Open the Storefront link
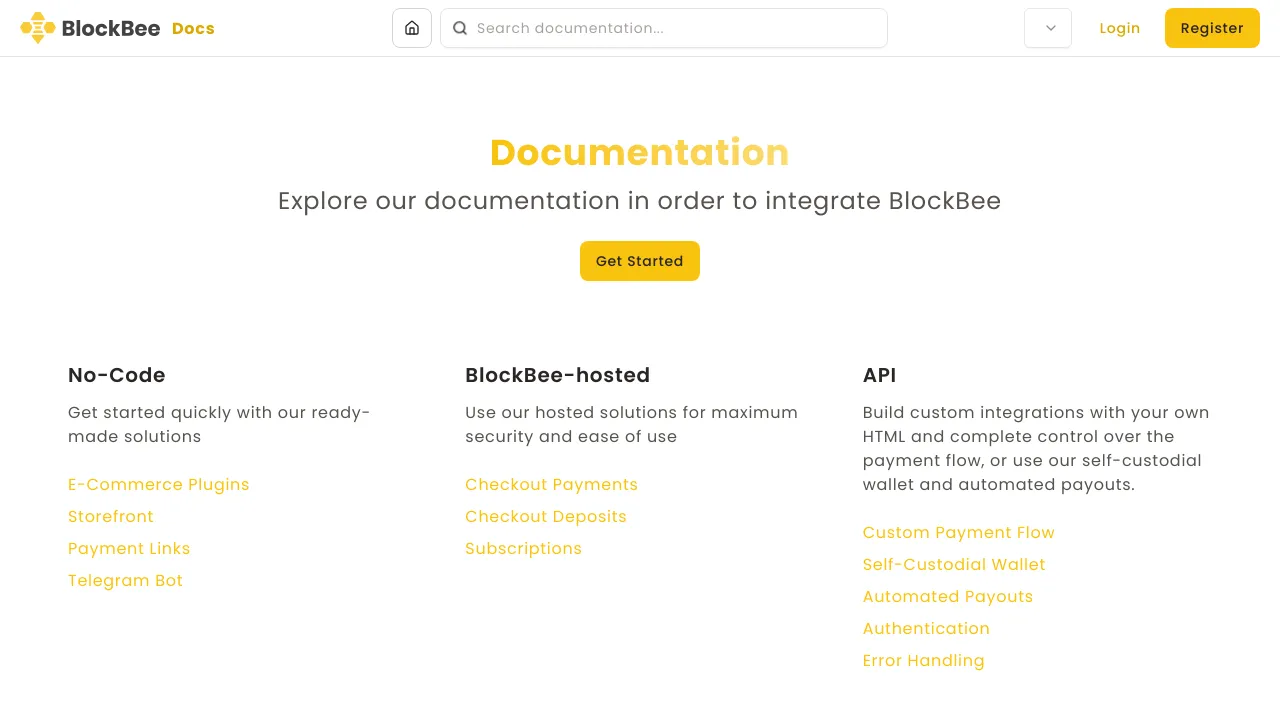Screen dimensions: 1280x720 111,516
